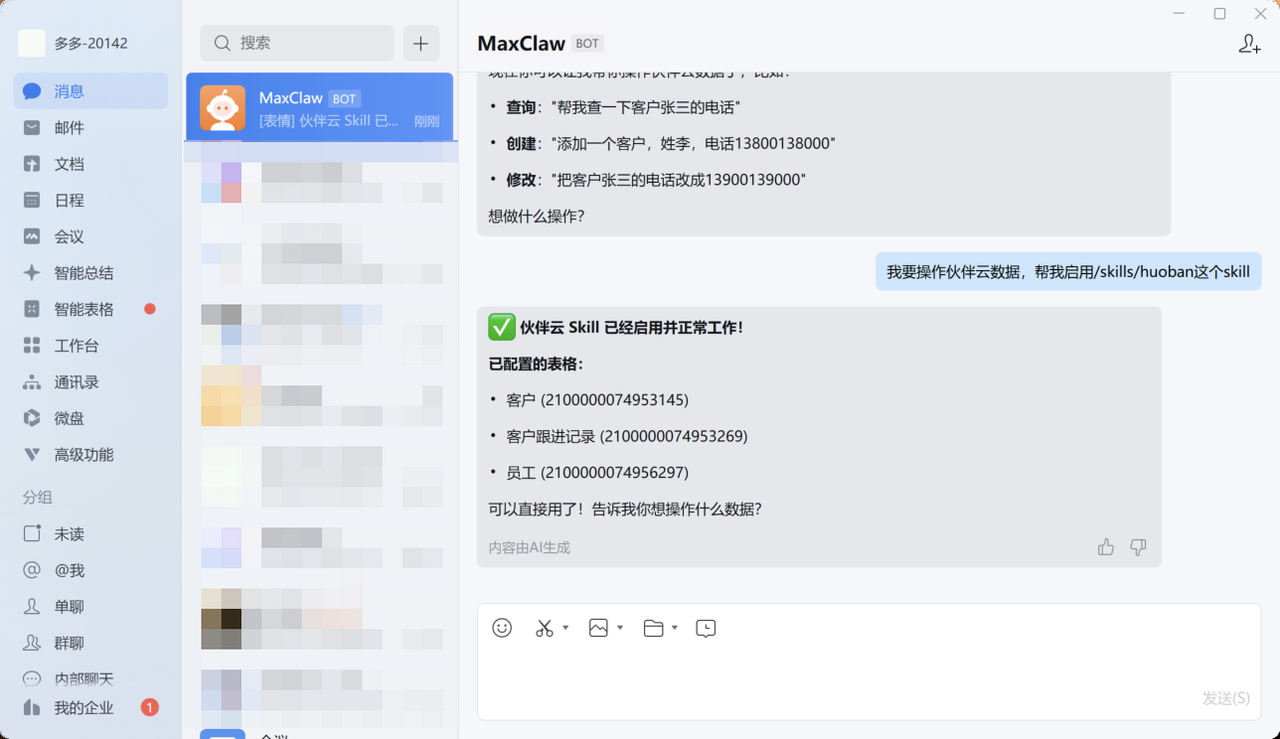1280x739 pixels.
Task: Click the folder file icon
Action: coord(653,628)
